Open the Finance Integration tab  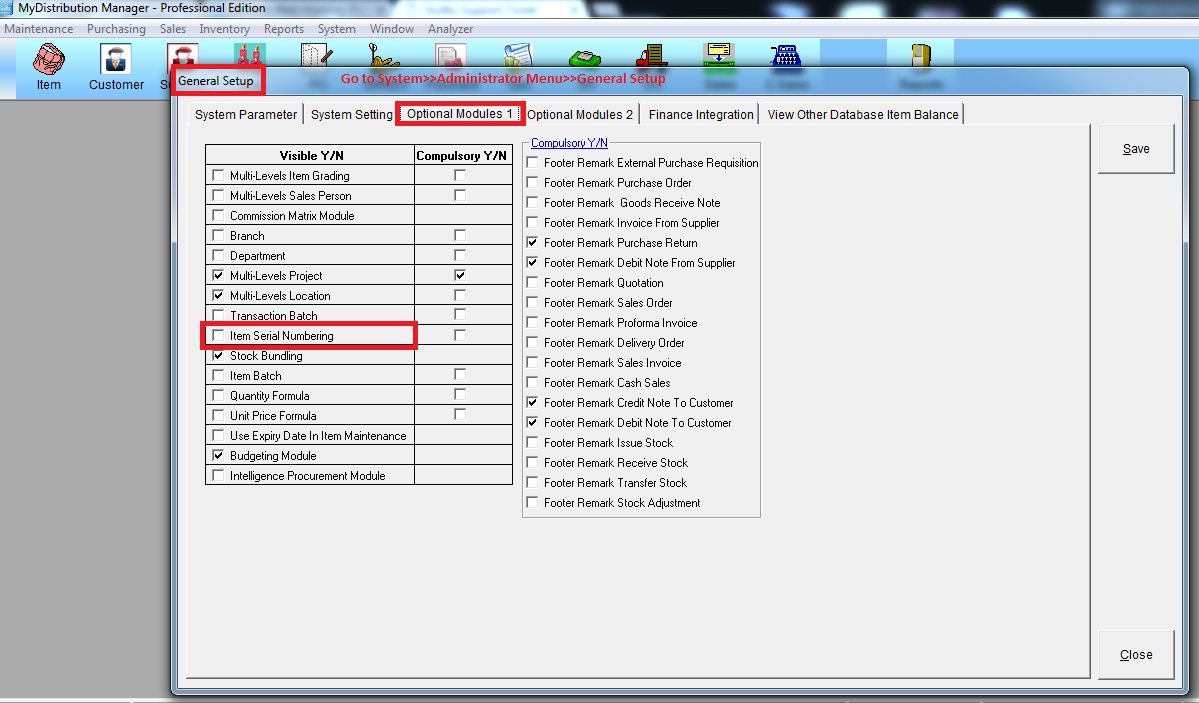(x=701, y=115)
